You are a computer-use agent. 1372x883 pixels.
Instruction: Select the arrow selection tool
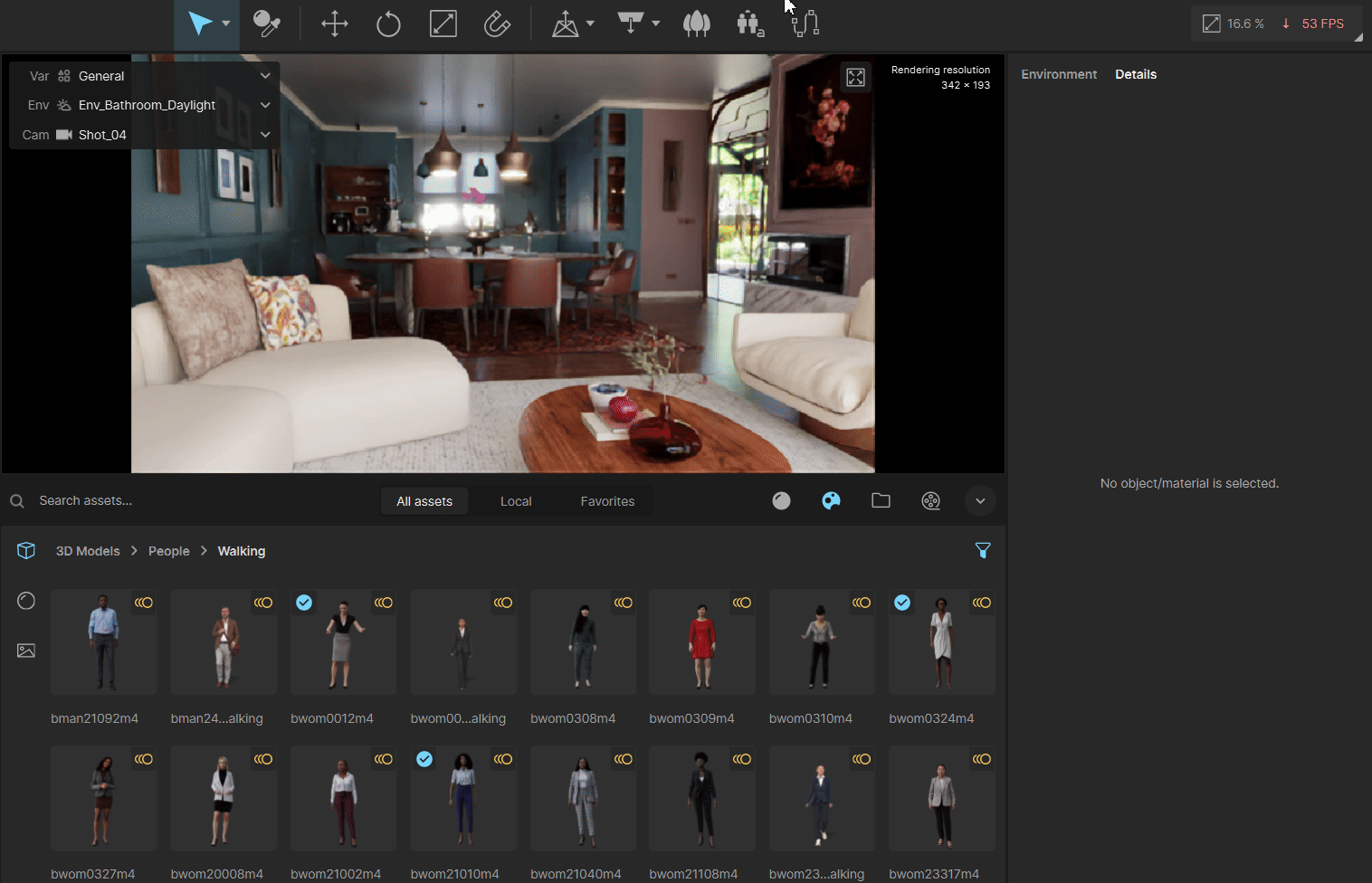tap(200, 24)
